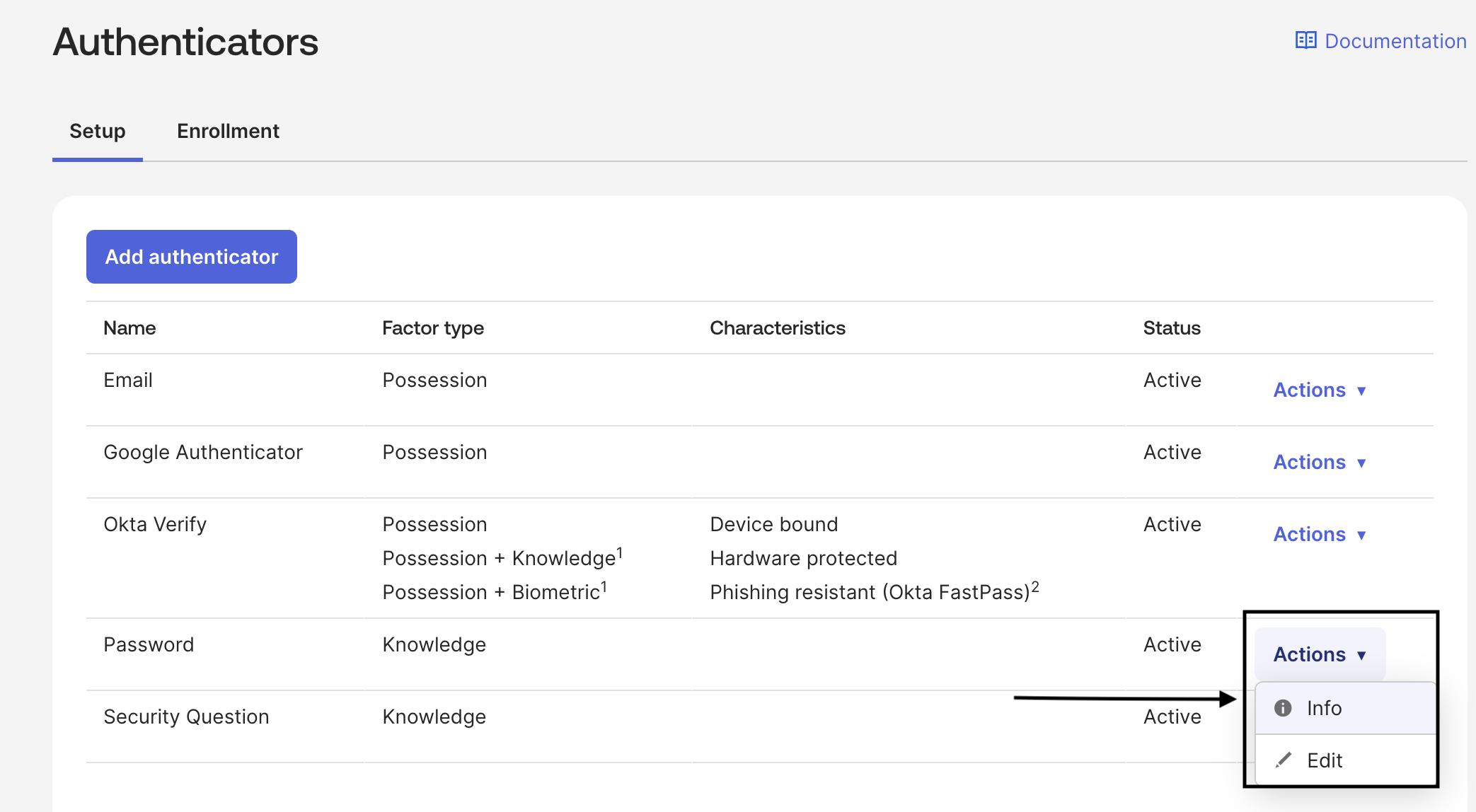Click footnote 2 next to Okta FastPass

[1035, 584]
